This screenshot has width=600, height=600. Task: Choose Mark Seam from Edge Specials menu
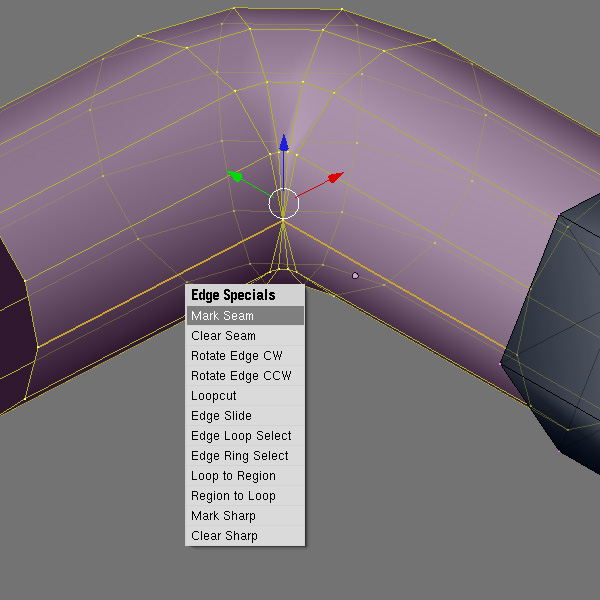[245, 316]
